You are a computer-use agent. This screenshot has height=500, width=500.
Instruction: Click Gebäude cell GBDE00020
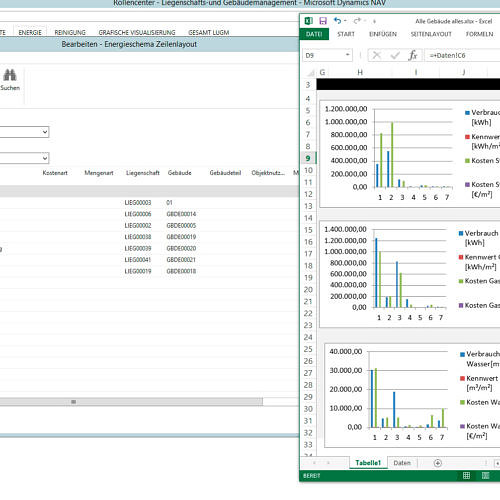181,248
